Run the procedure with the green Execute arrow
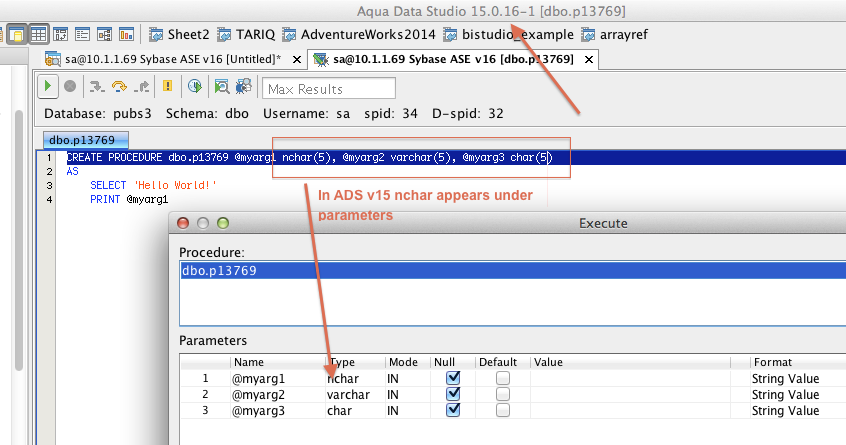The image size is (846, 445). click(47, 86)
